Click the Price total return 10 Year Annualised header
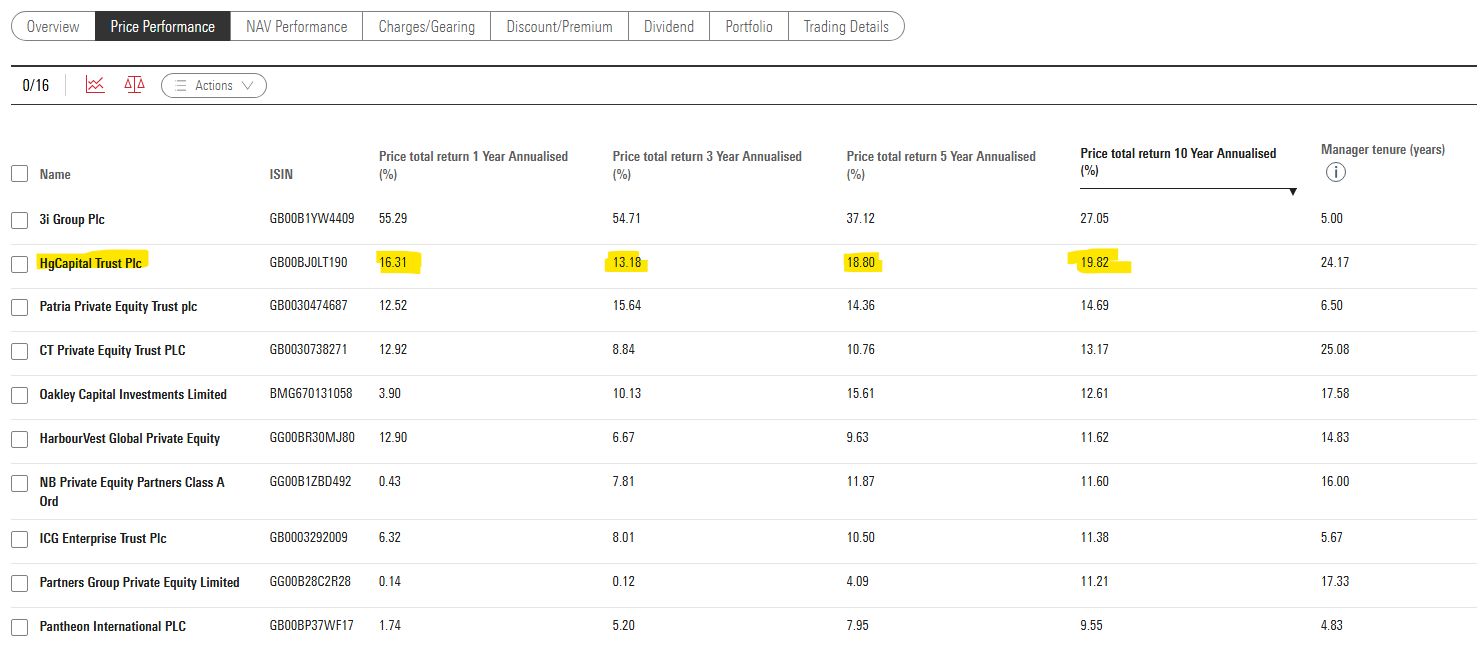This screenshot has width=1483, height=650. [x=1178, y=162]
